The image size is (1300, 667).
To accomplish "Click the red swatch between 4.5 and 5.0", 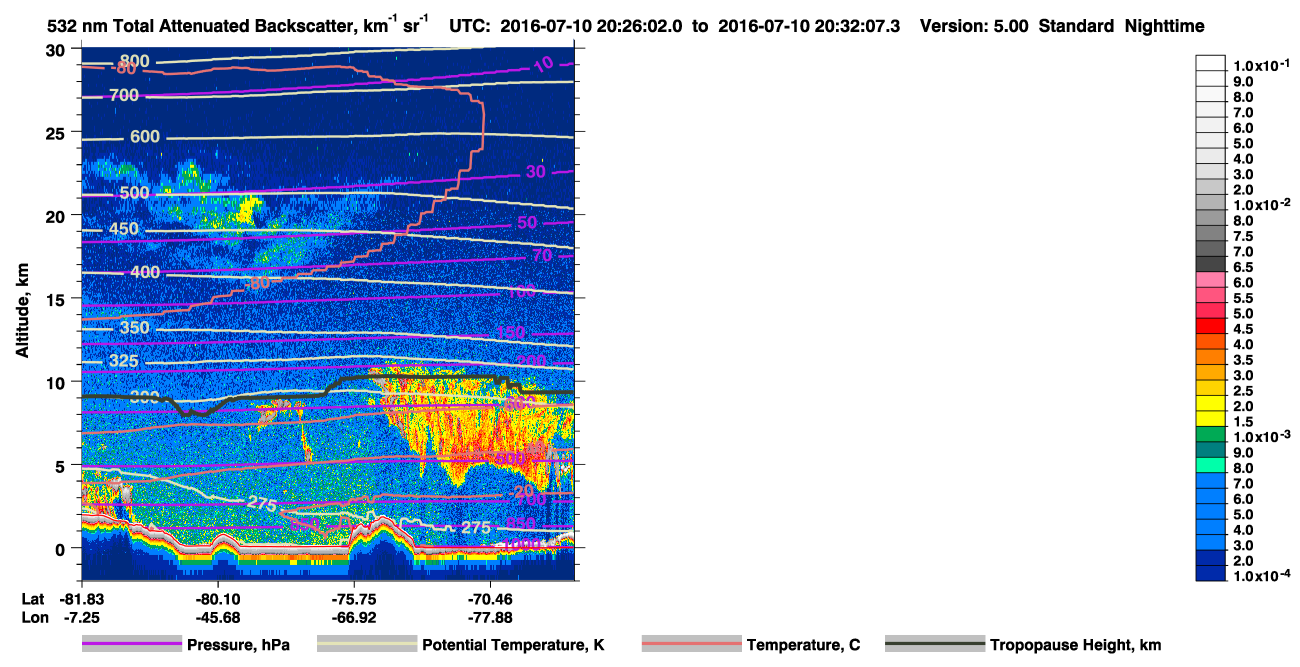I will pyautogui.click(x=1211, y=325).
